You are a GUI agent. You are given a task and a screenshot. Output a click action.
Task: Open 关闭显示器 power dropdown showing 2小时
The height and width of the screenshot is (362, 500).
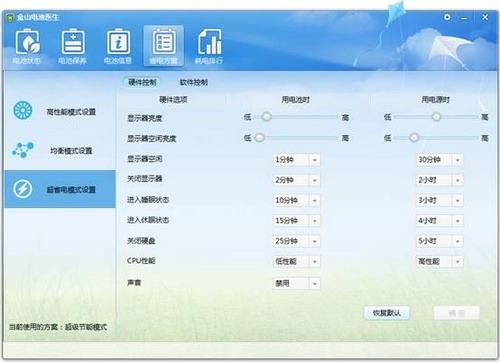tap(439, 180)
